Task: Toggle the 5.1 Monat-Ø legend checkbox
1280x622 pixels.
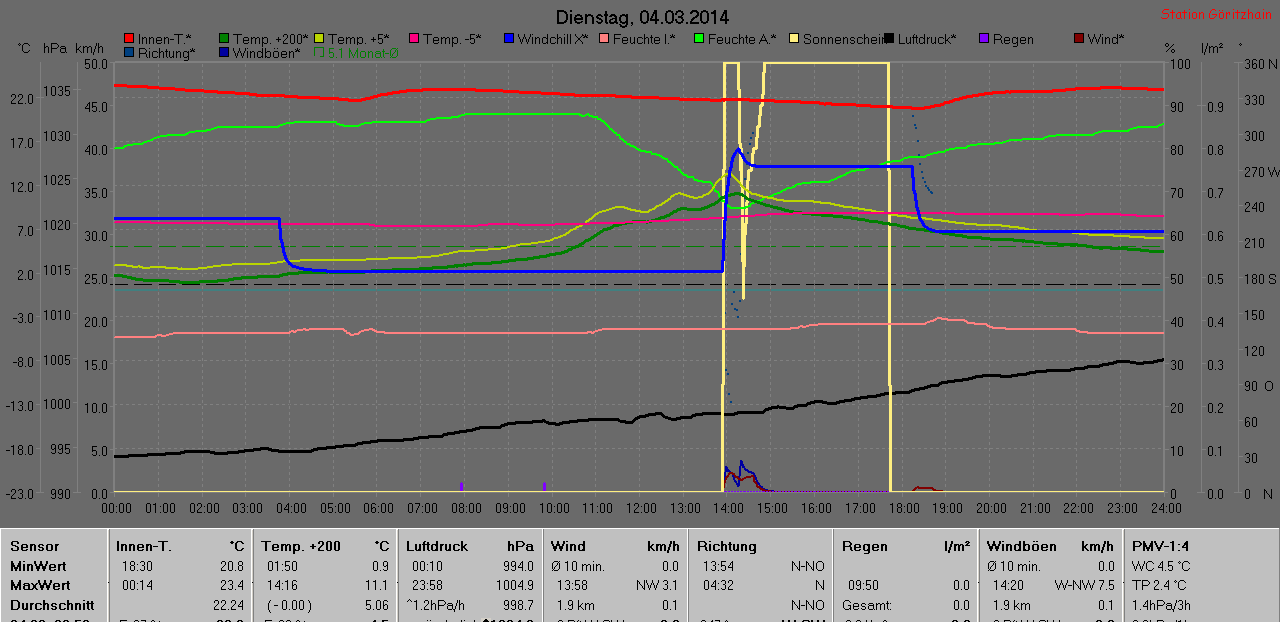Action: click(320, 53)
